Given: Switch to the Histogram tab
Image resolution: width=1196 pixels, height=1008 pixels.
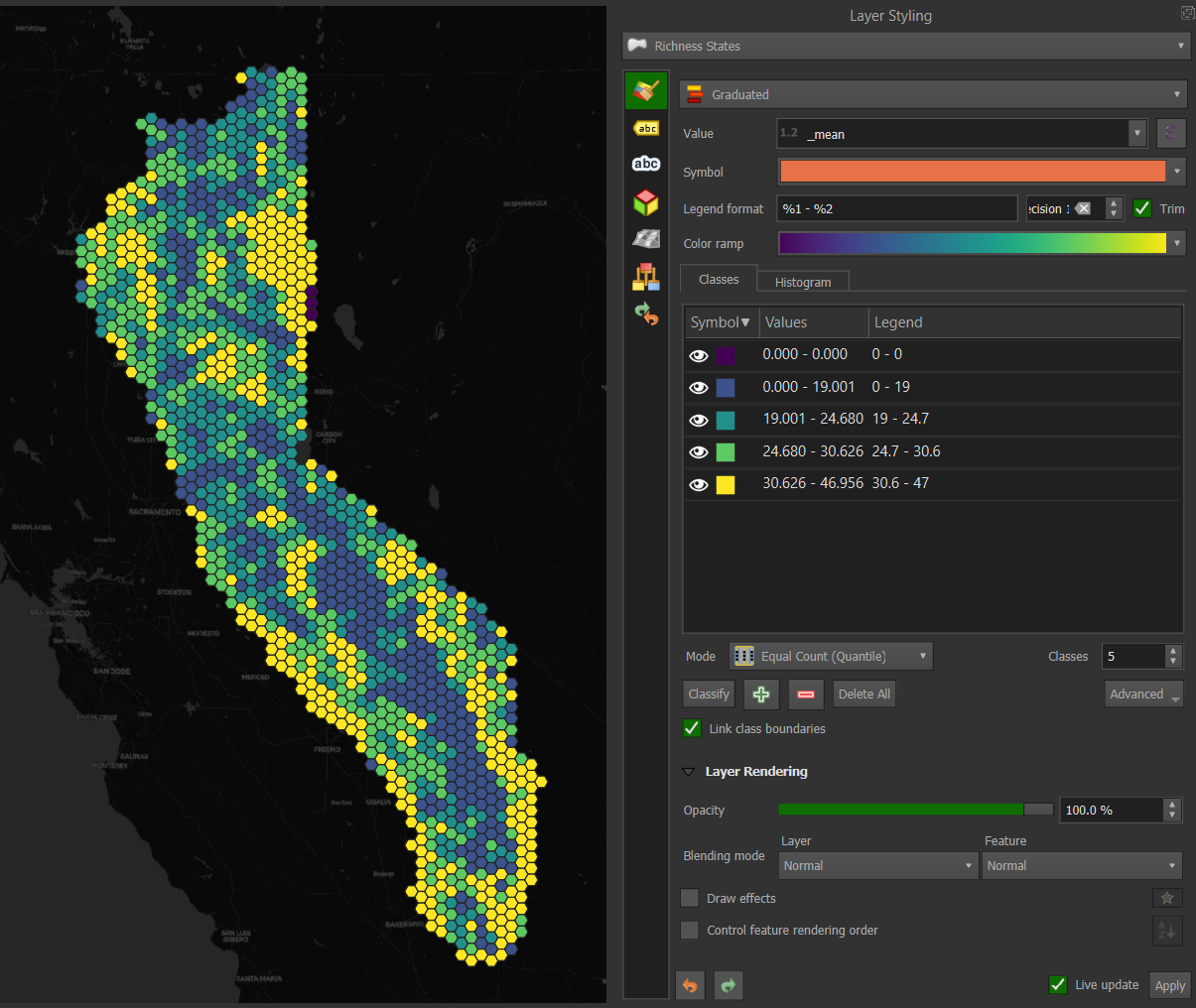Looking at the screenshot, I should [x=802, y=282].
